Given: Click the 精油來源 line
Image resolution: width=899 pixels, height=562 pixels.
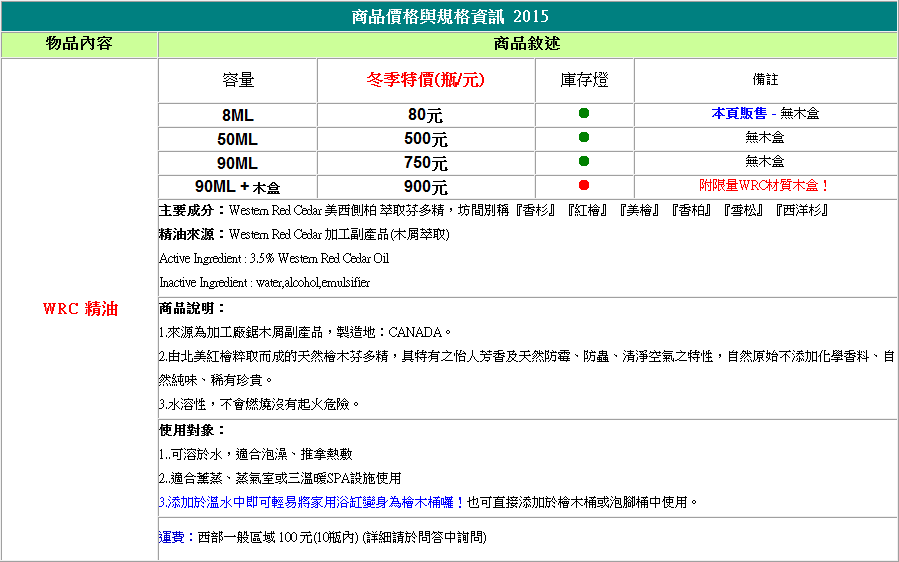Looking at the screenshot, I should pos(304,235).
